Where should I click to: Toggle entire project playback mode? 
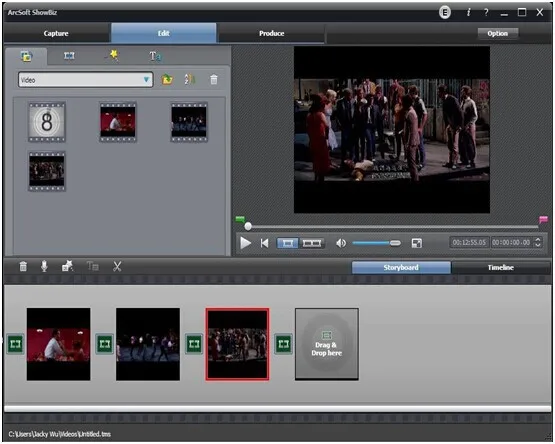tap(312, 243)
